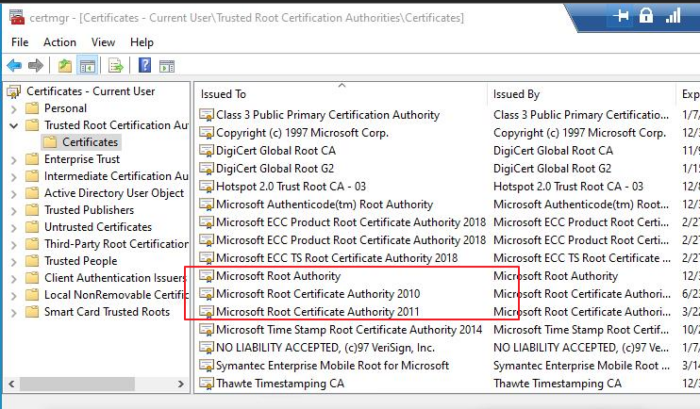700x409 pixels.
Task: Click the certmgr title bar icon
Action: pyautogui.click(x=17, y=17)
